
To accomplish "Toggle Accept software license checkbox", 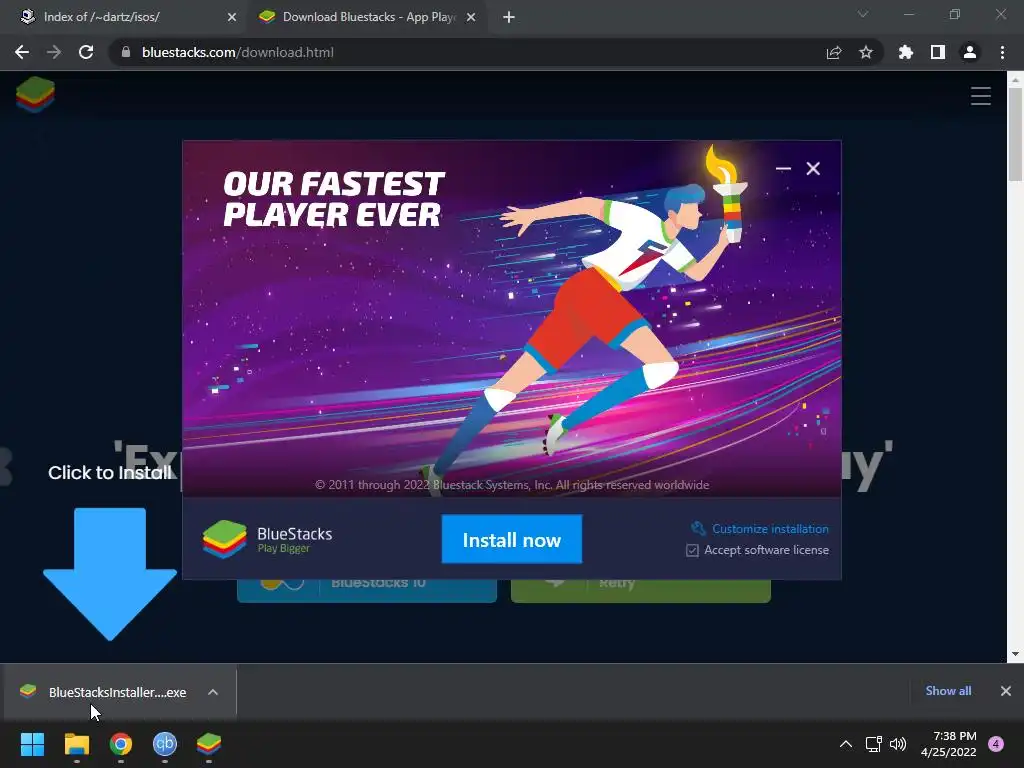I will pos(692,551).
